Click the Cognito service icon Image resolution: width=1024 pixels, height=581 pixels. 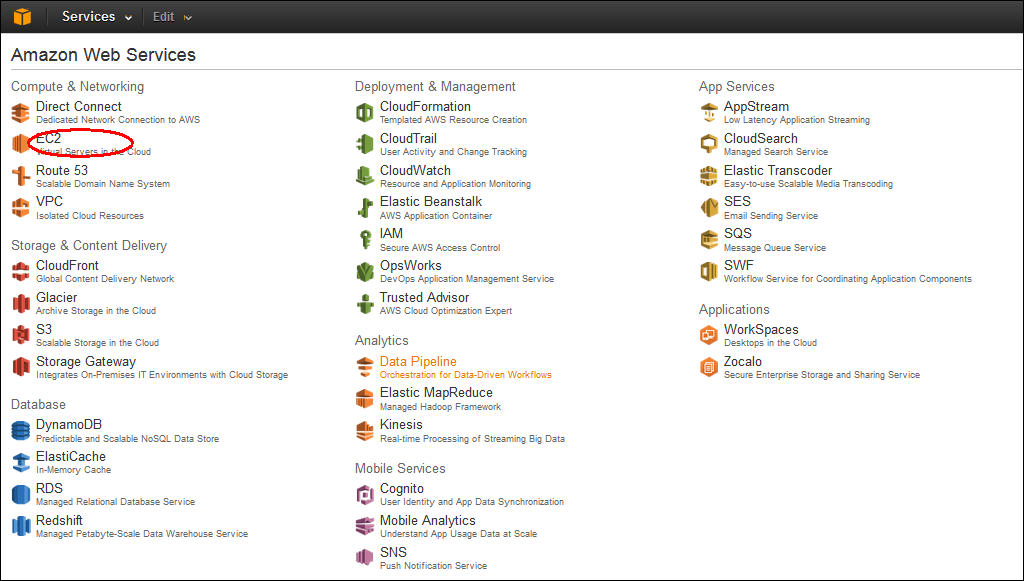point(365,495)
